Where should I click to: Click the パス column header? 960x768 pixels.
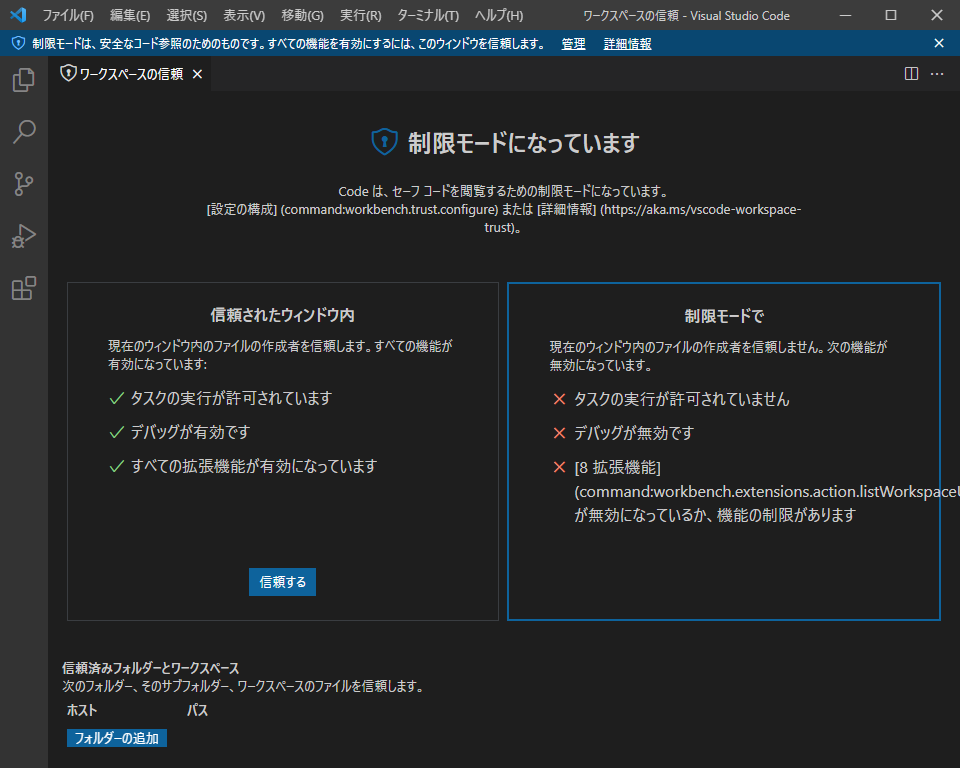pos(197,710)
